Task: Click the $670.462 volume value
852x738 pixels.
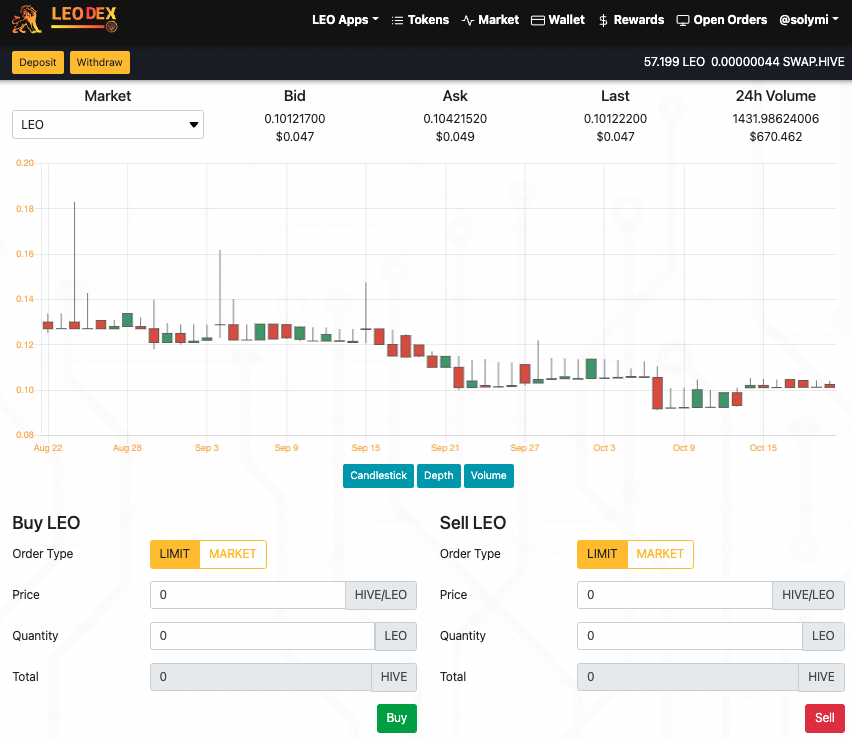Action: [775, 136]
